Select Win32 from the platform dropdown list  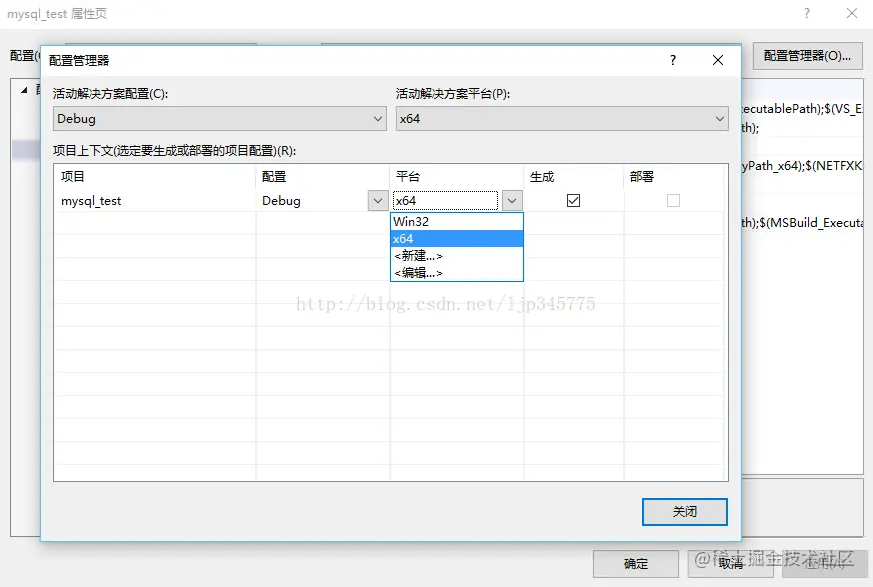click(457, 221)
